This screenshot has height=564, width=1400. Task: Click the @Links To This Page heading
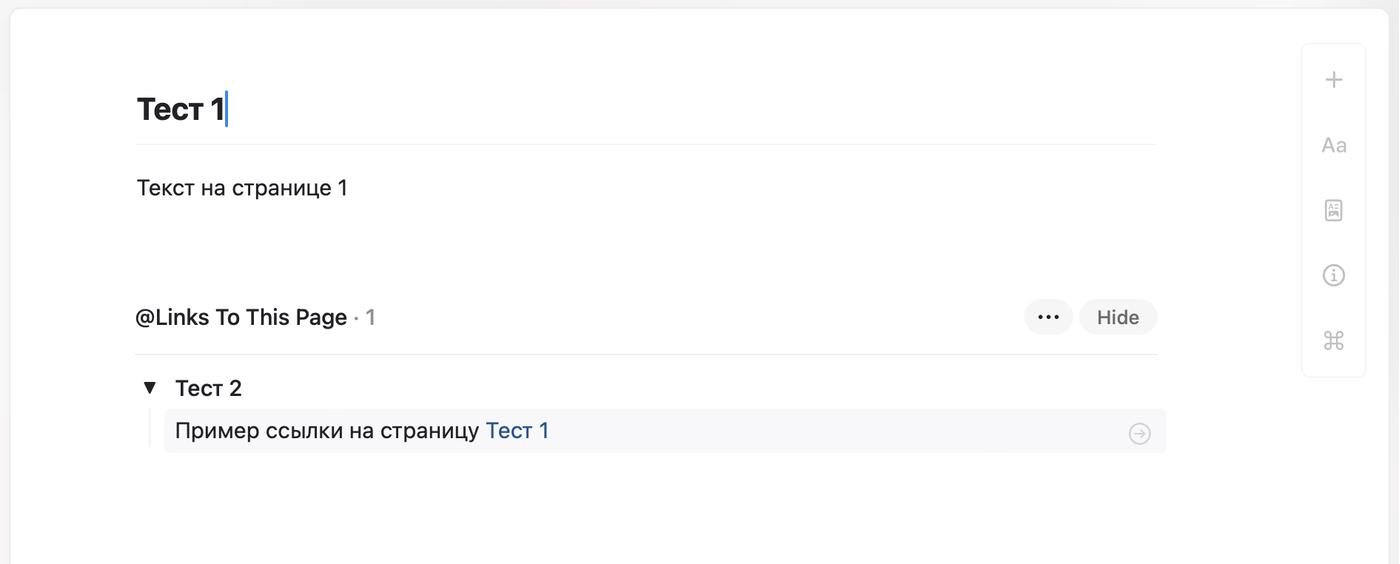point(241,317)
